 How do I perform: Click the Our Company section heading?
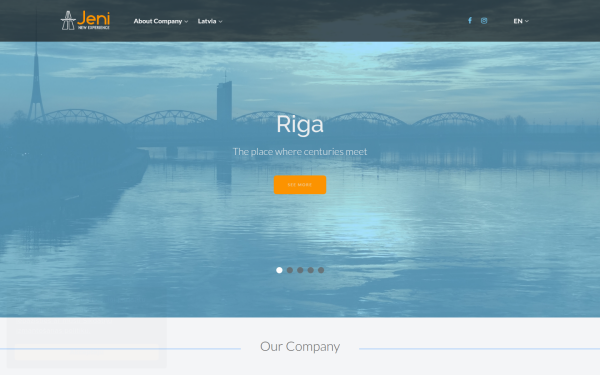click(x=300, y=346)
